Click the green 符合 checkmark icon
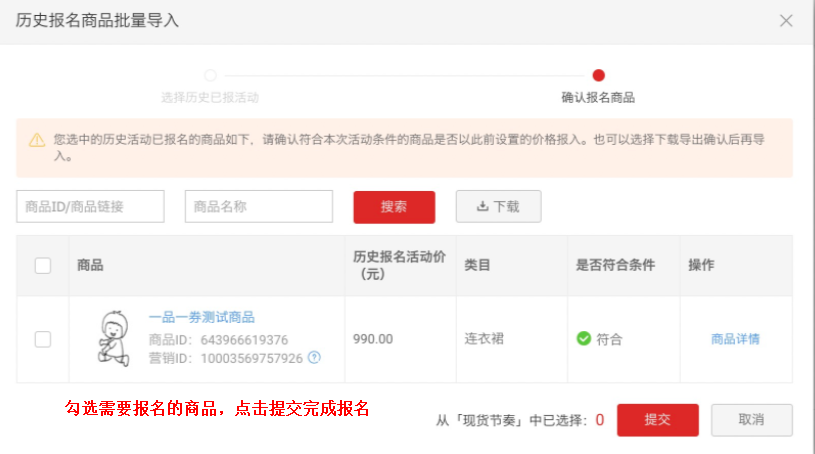Image resolution: width=815 pixels, height=454 pixels. (x=584, y=339)
